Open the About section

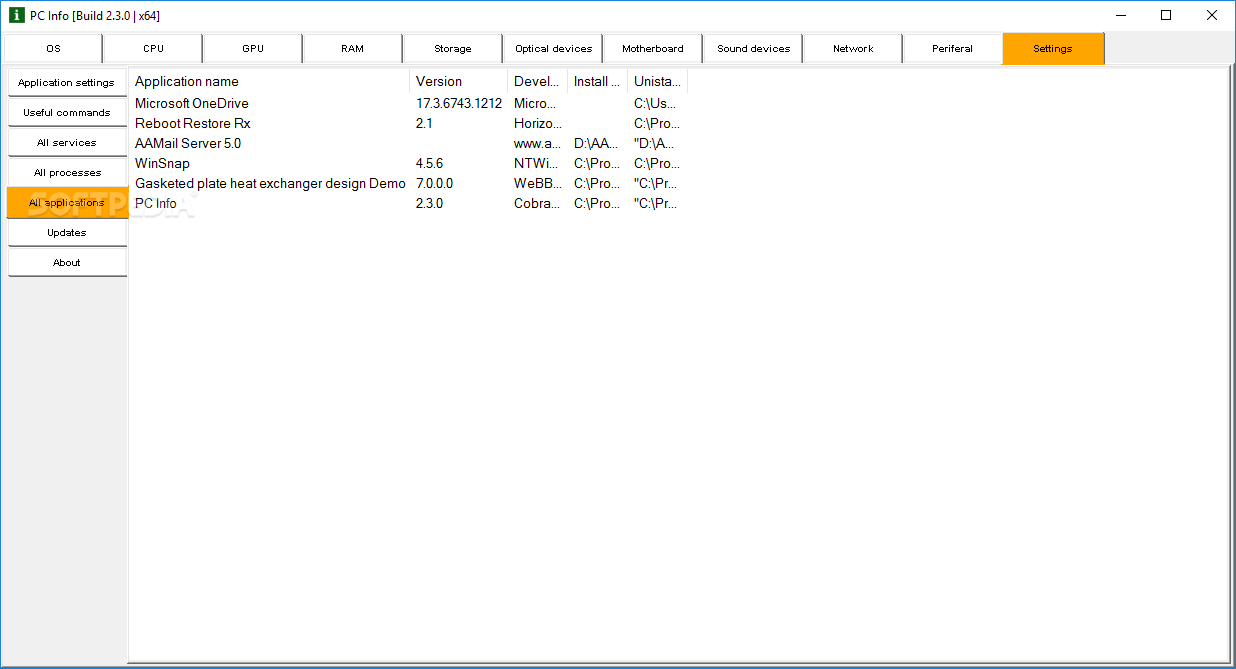coord(67,262)
